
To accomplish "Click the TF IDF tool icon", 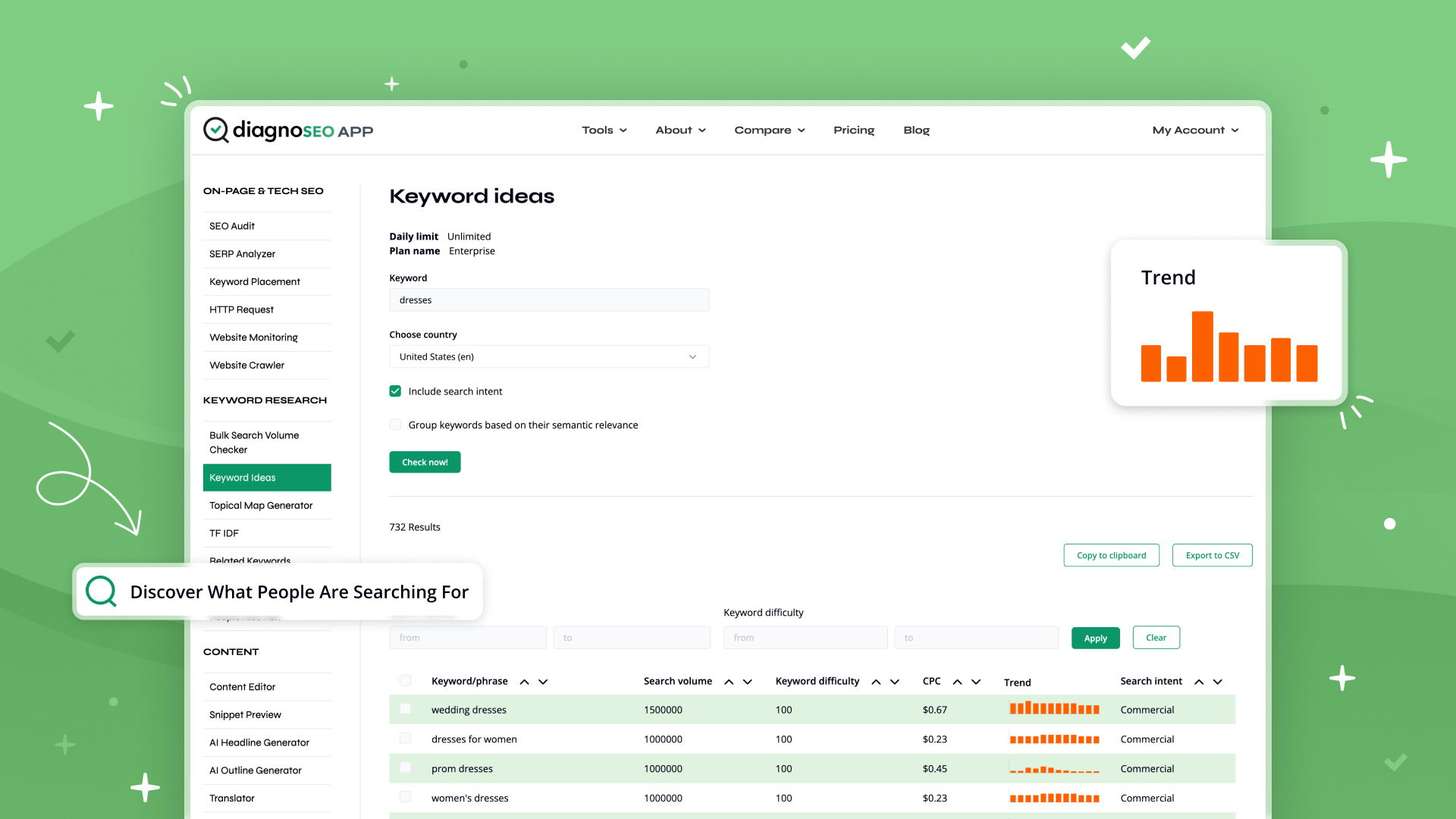I will tap(222, 533).
